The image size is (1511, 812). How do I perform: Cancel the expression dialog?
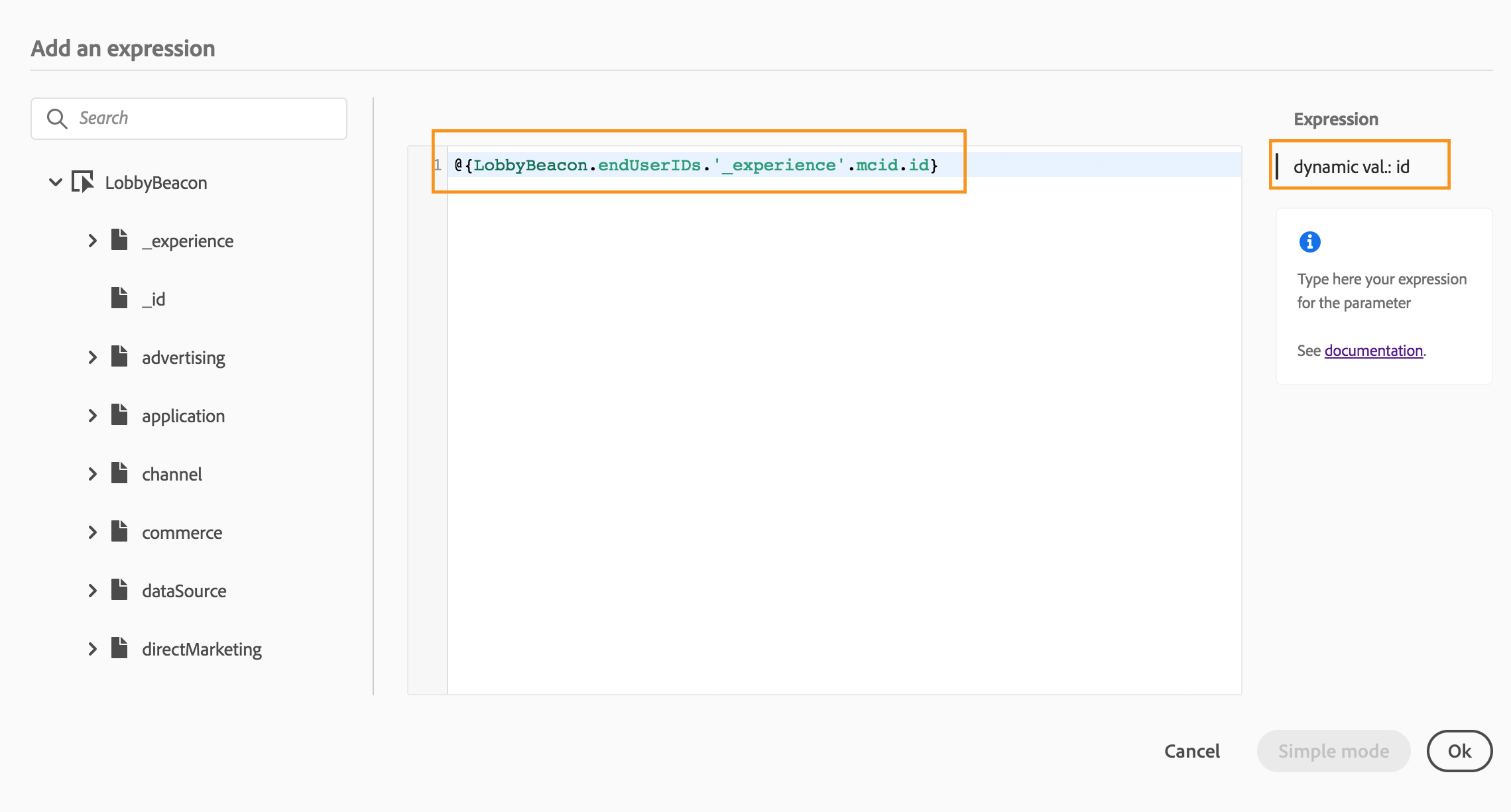click(1191, 751)
